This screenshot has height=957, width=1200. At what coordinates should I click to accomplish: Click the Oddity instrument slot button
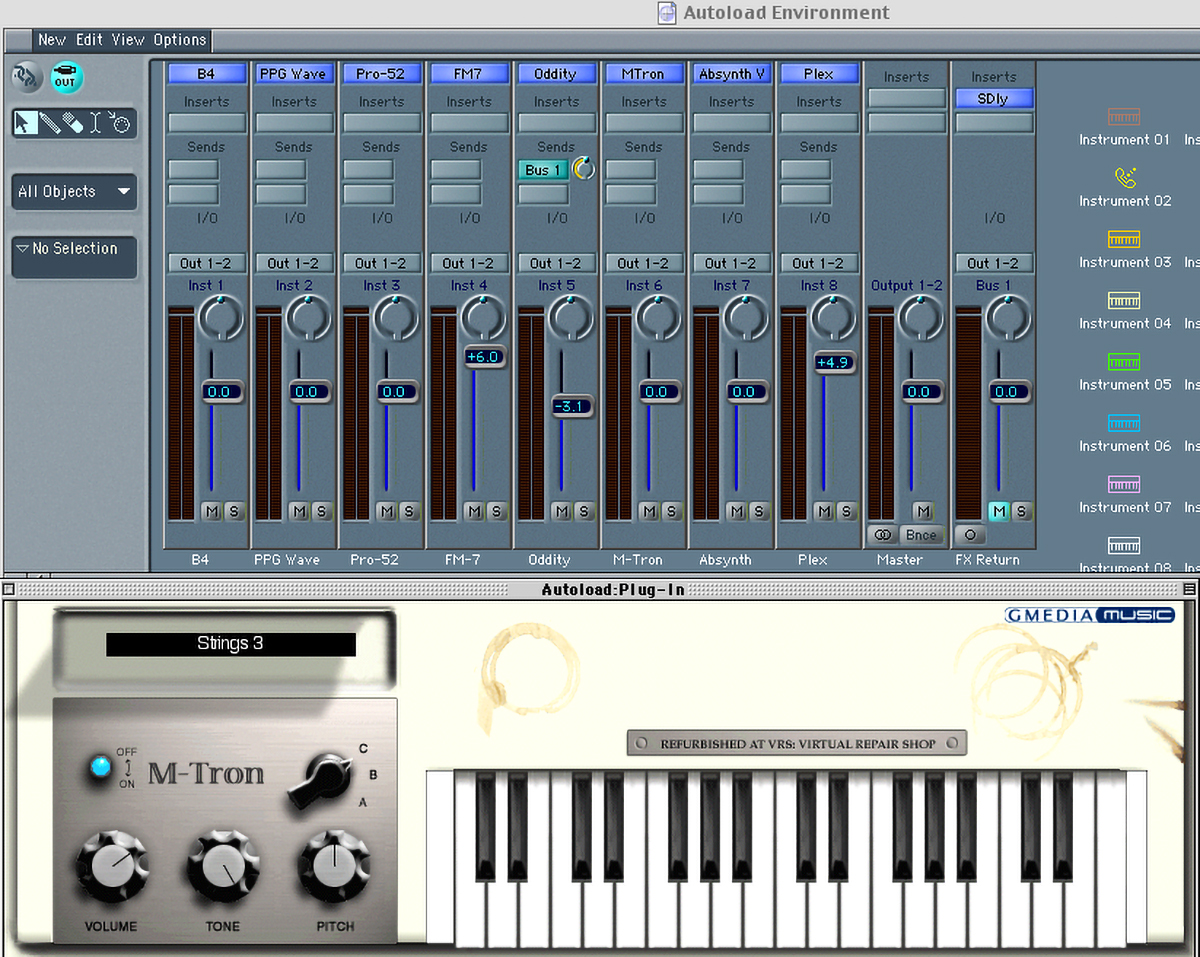pyautogui.click(x=556, y=73)
